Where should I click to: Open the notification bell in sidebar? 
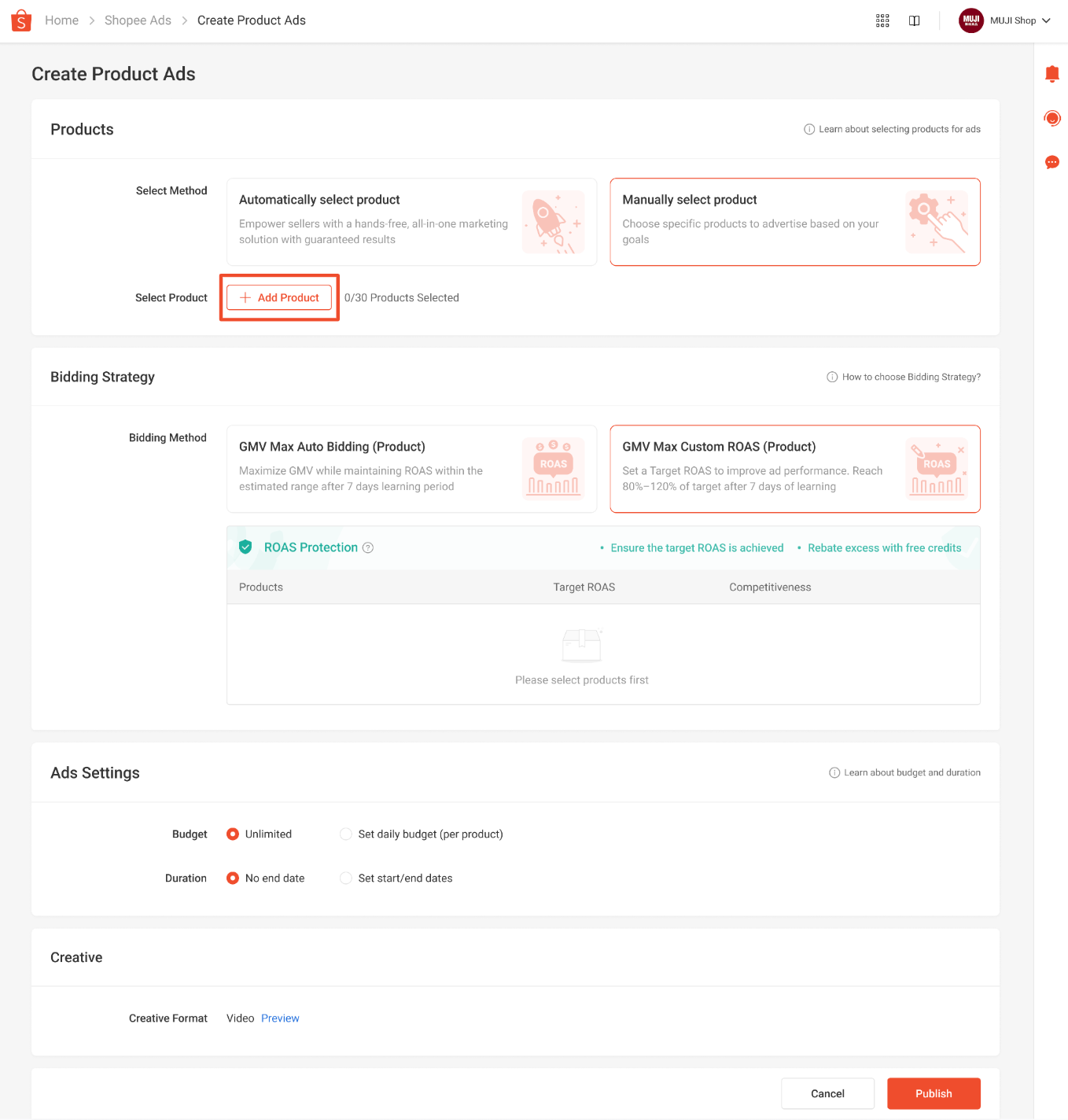pyautogui.click(x=1051, y=74)
